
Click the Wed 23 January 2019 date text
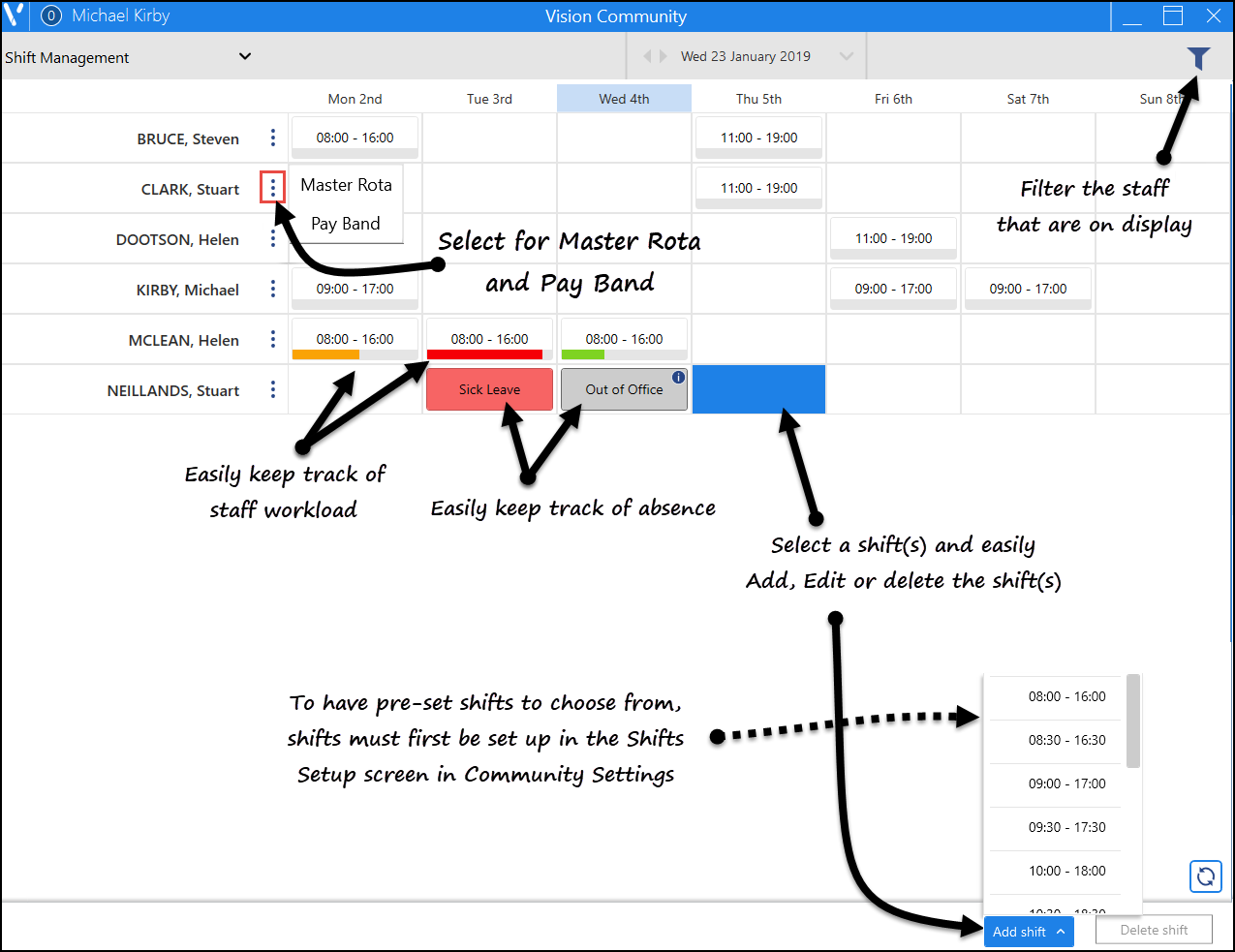pos(746,56)
